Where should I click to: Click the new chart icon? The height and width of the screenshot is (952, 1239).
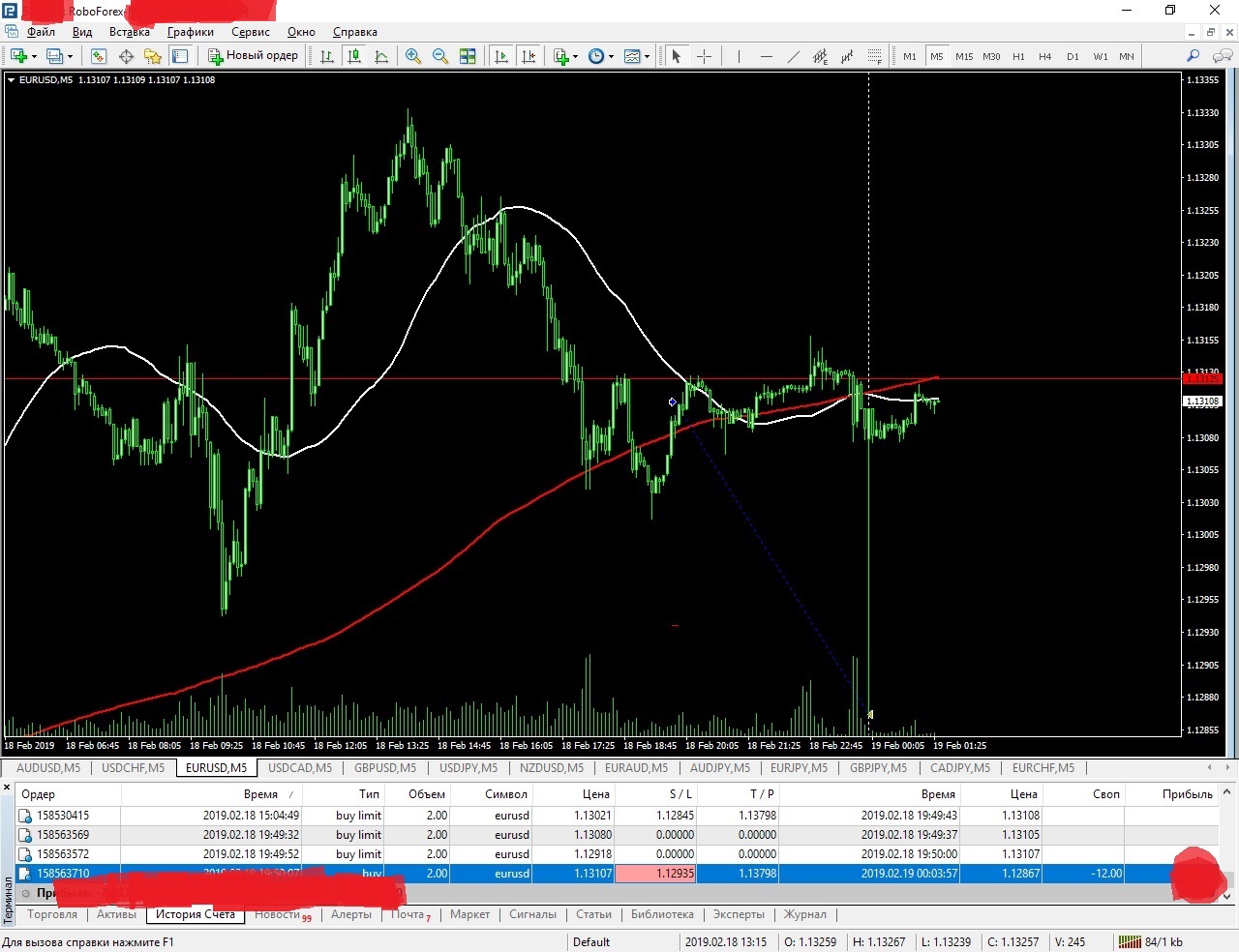pos(18,56)
